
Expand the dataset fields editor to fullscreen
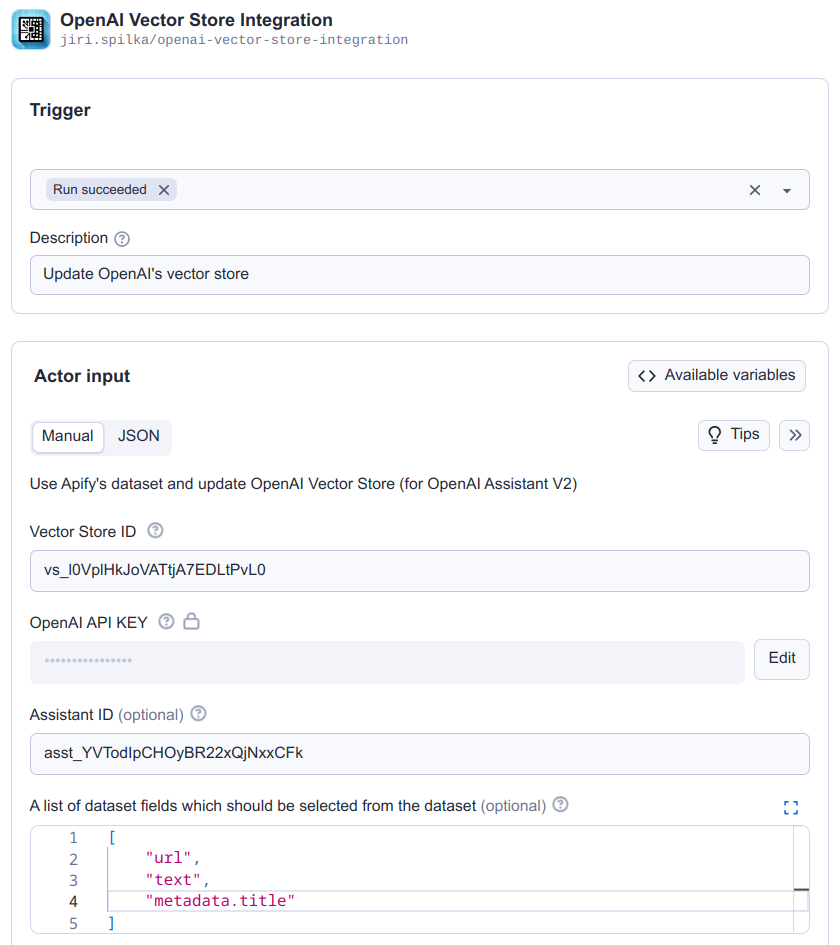pyautogui.click(x=791, y=807)
